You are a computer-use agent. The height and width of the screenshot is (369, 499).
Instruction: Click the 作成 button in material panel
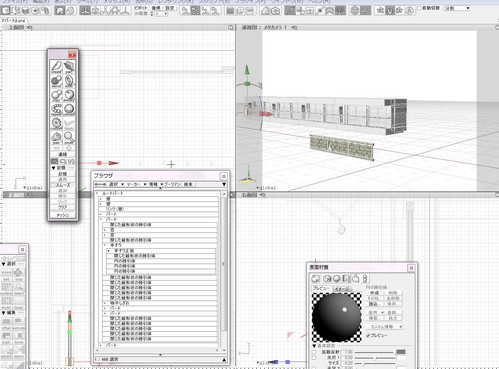coord(374,293)
